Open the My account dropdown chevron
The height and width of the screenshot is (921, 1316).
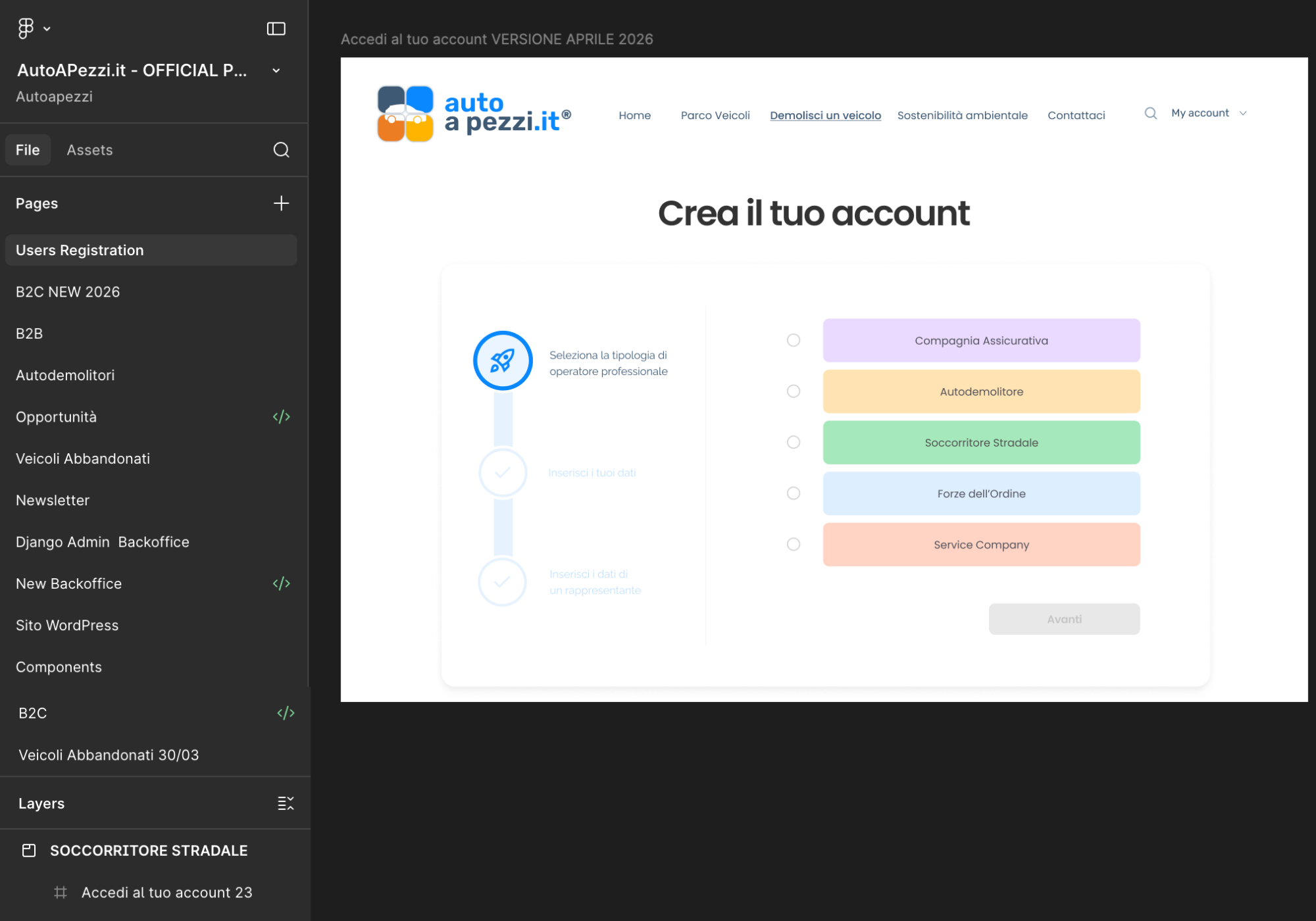[x=1243, y=113]
